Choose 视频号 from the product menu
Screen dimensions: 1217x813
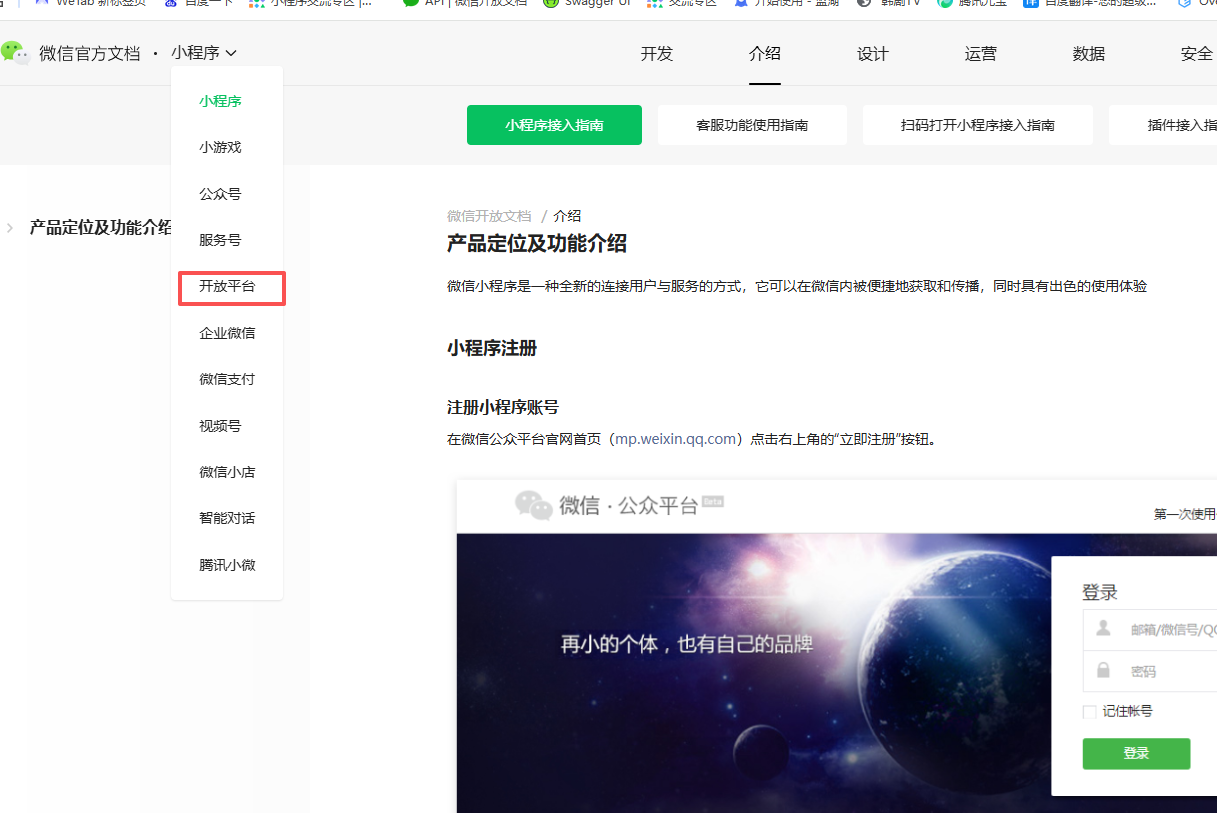(220, 426)
